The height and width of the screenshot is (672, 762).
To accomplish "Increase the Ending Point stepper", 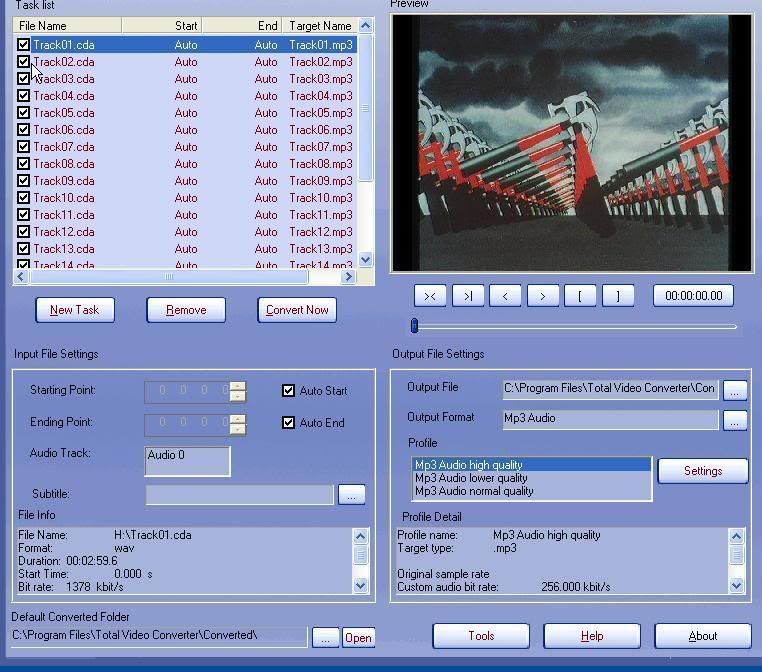I will (238, 419).
